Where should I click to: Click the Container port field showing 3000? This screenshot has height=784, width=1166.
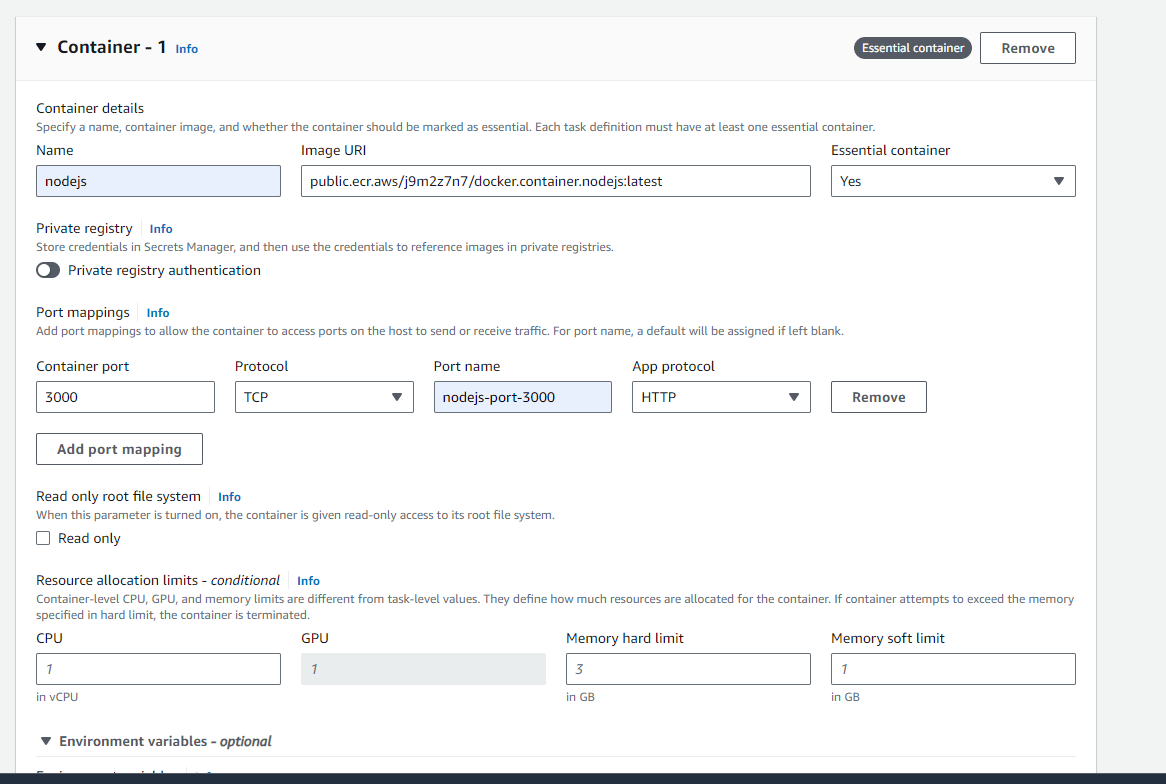[x=124, y=397]
